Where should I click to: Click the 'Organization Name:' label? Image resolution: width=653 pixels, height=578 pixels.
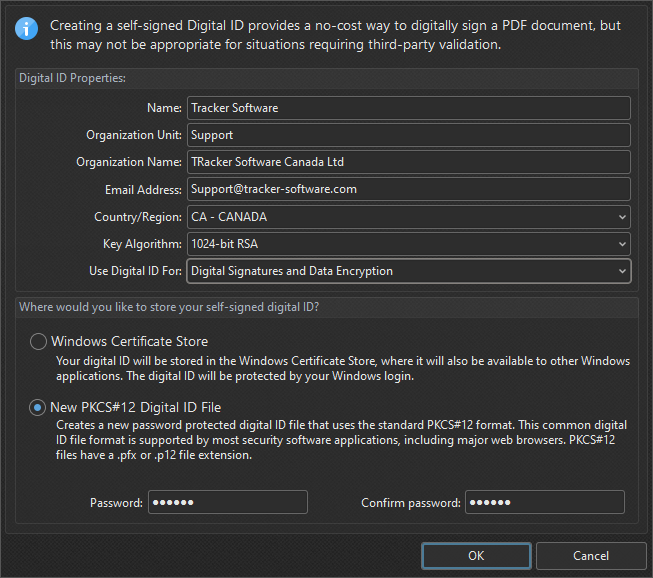pos(129,162)
